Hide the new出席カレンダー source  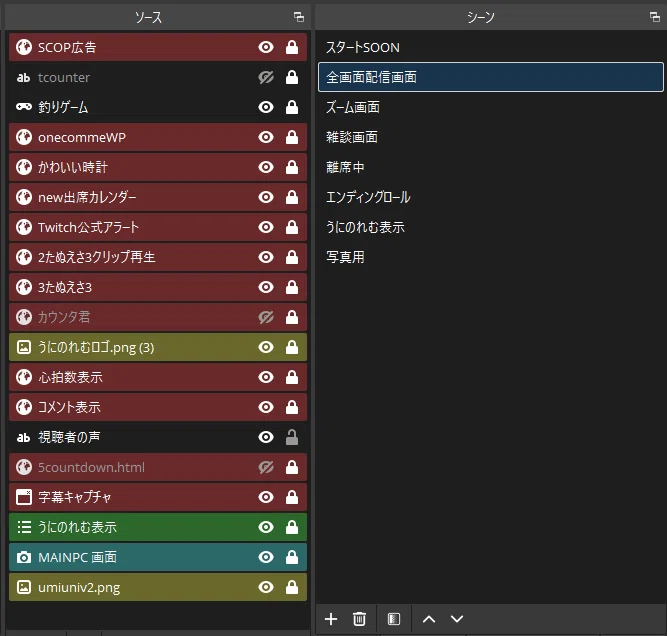[266, 197]
